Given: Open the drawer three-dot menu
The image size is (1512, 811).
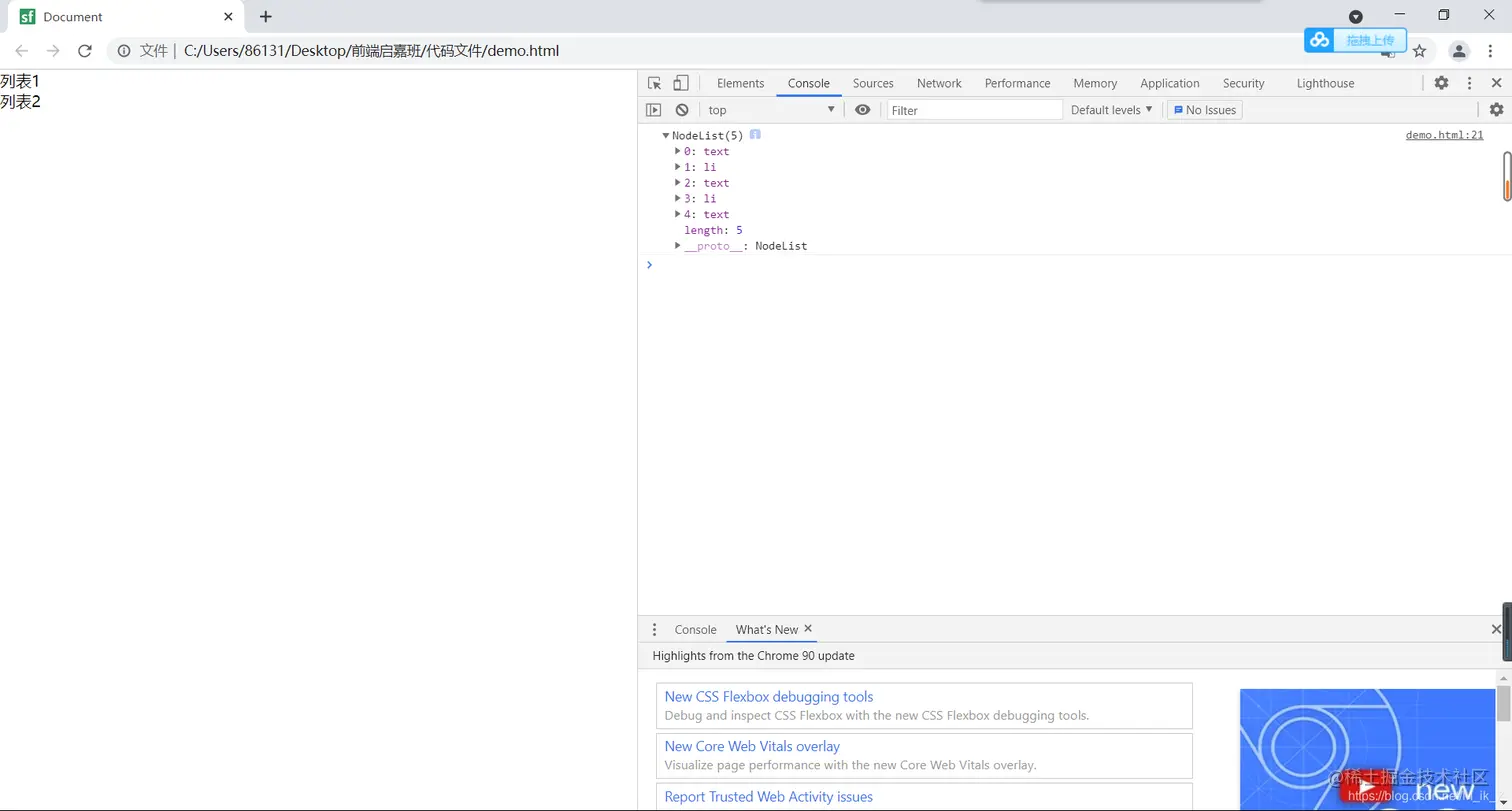Looking at the screenshot, I should click(x=654, y=629).
